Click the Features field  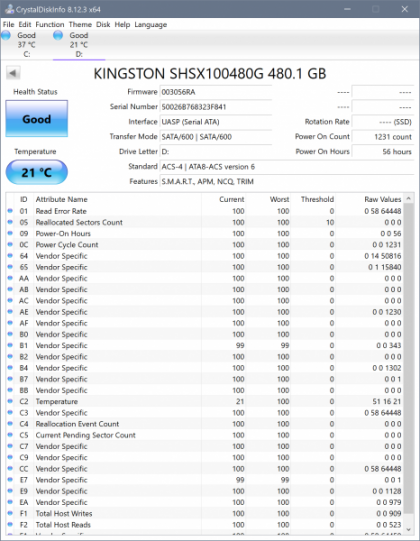click(x=286, y=181)
